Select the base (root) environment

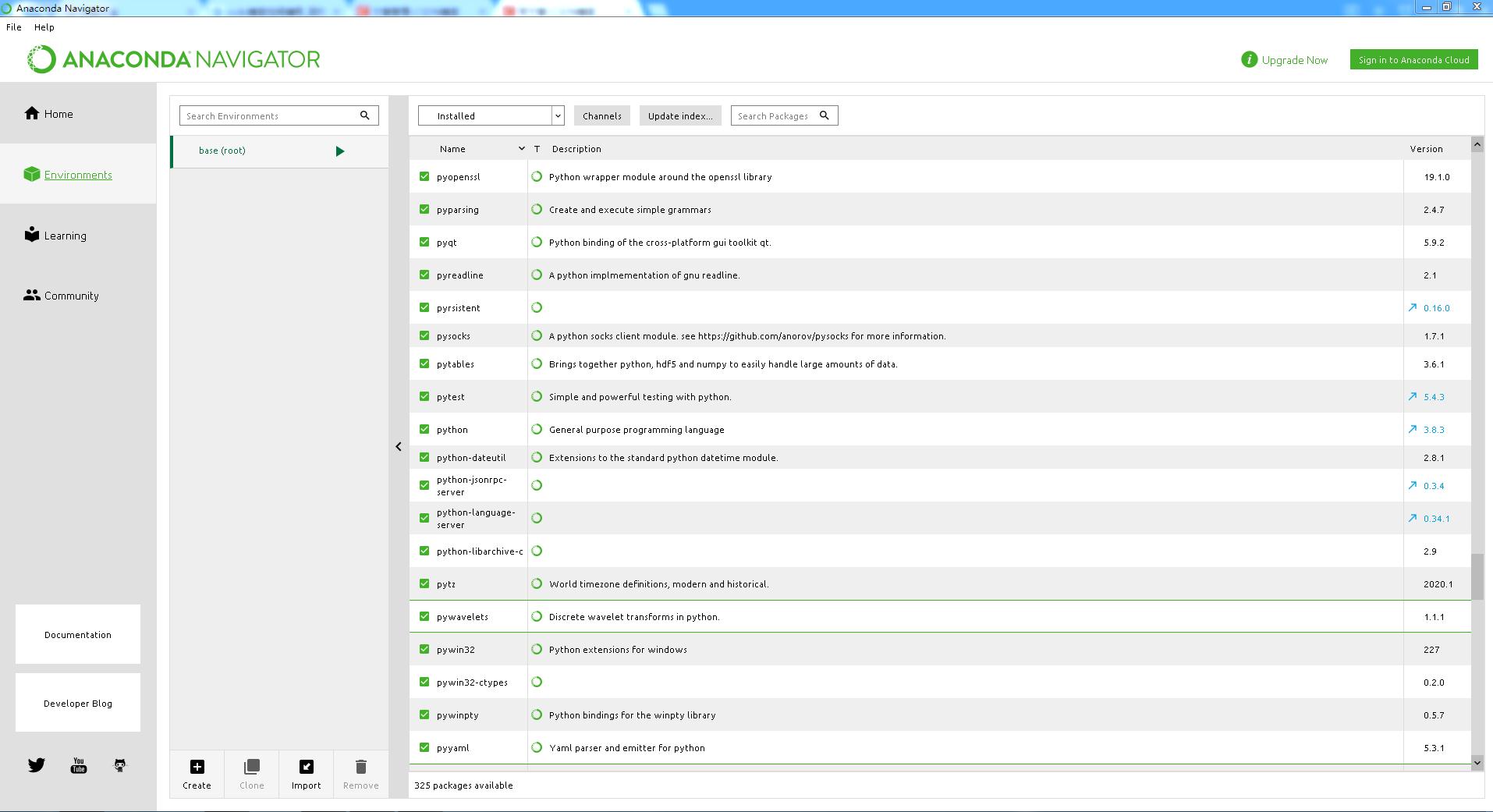[x=279, y=151]
